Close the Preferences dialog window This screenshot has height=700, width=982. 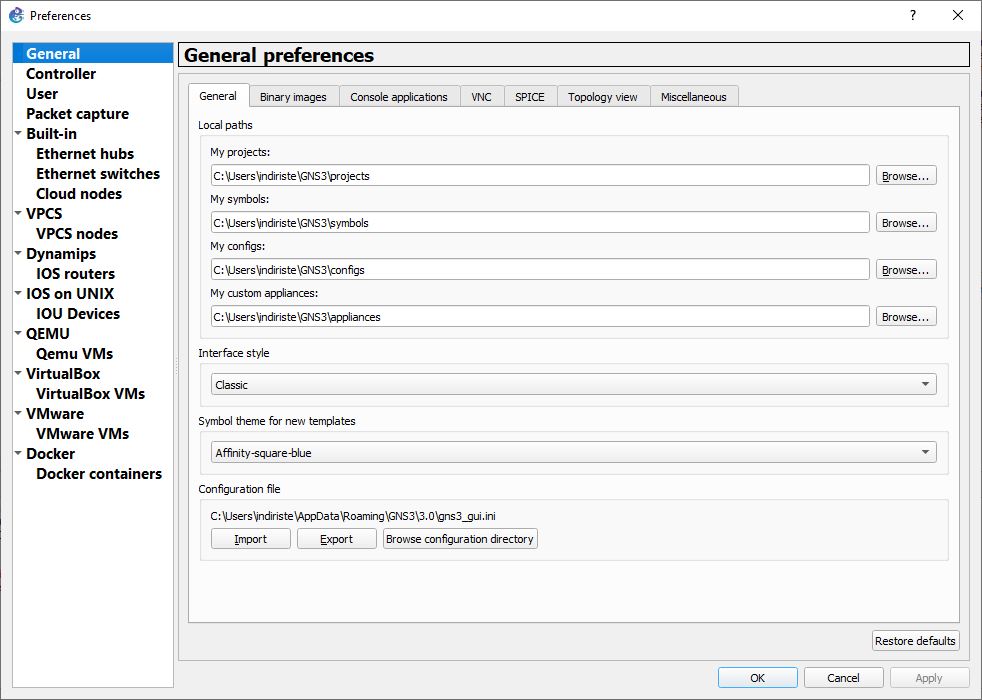958,15
